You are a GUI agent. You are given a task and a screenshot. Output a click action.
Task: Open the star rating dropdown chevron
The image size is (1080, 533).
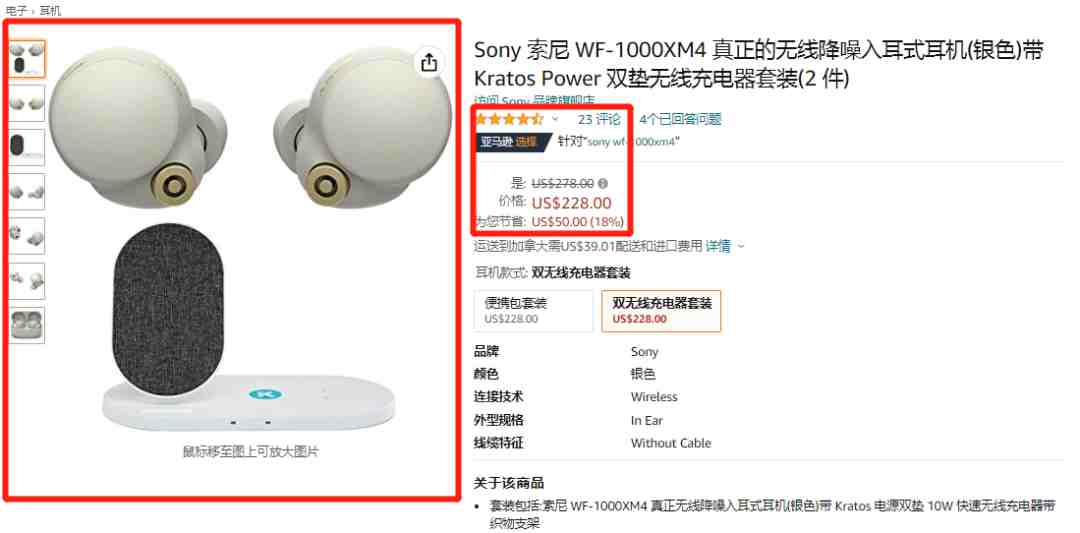[555, 120]
